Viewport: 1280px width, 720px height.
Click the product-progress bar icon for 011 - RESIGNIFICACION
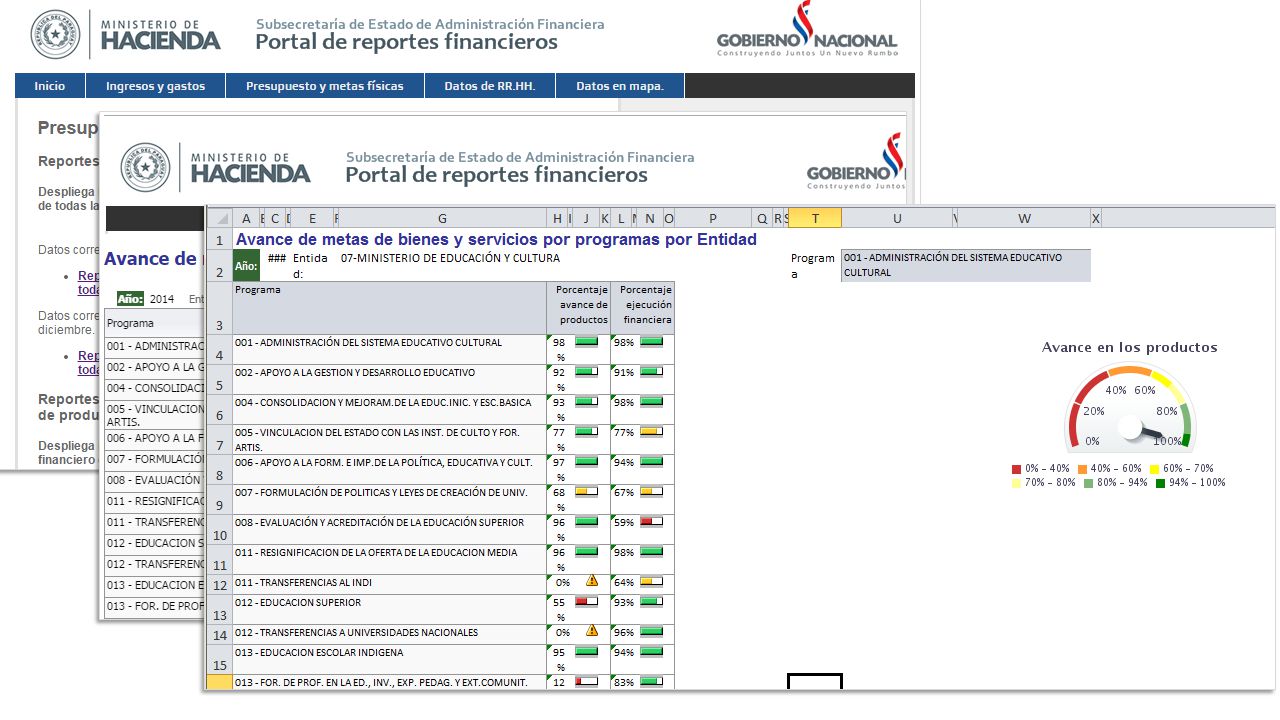586,552
